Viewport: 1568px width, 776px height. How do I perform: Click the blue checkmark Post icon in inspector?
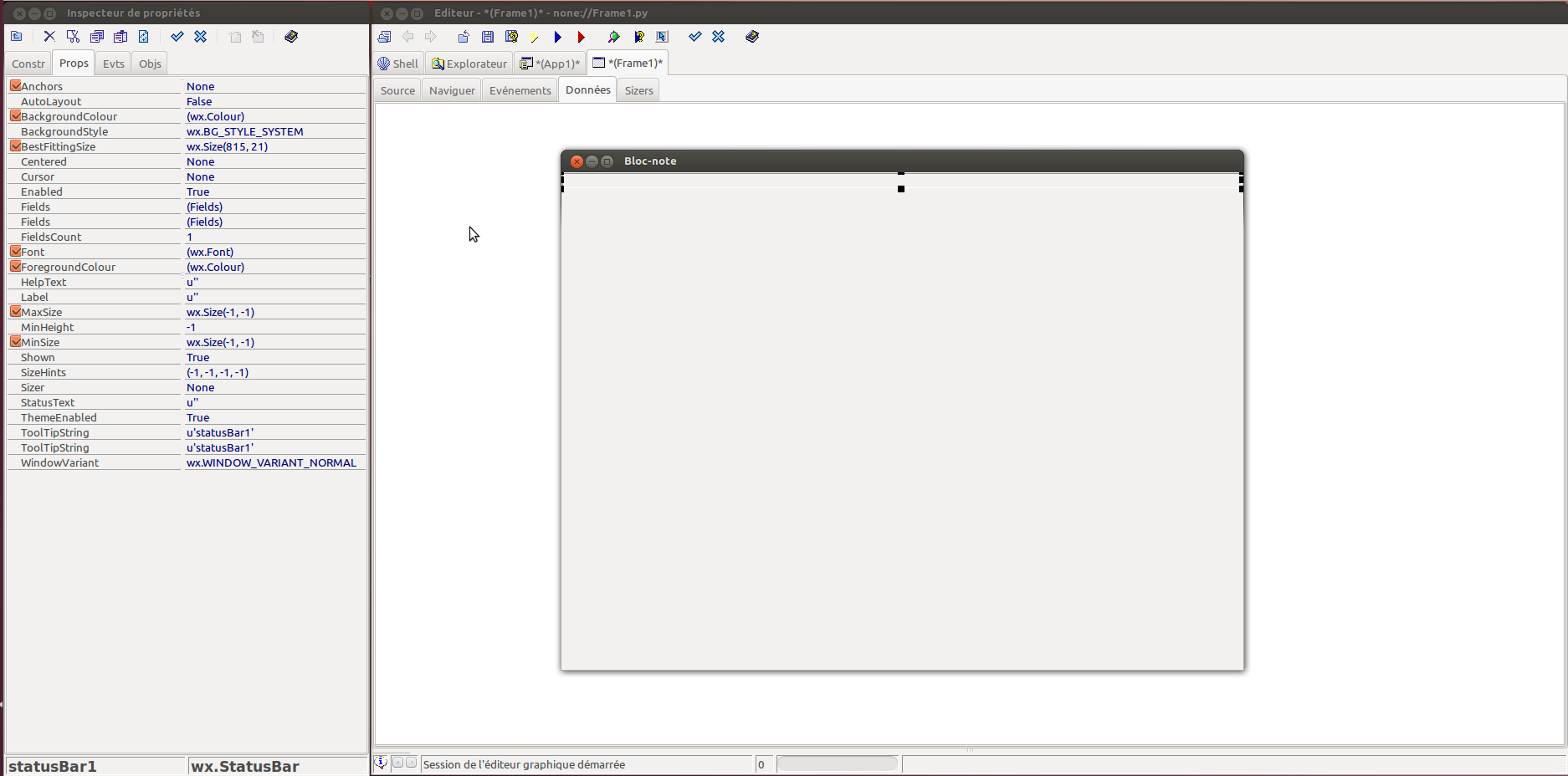[x=177, y=37]
